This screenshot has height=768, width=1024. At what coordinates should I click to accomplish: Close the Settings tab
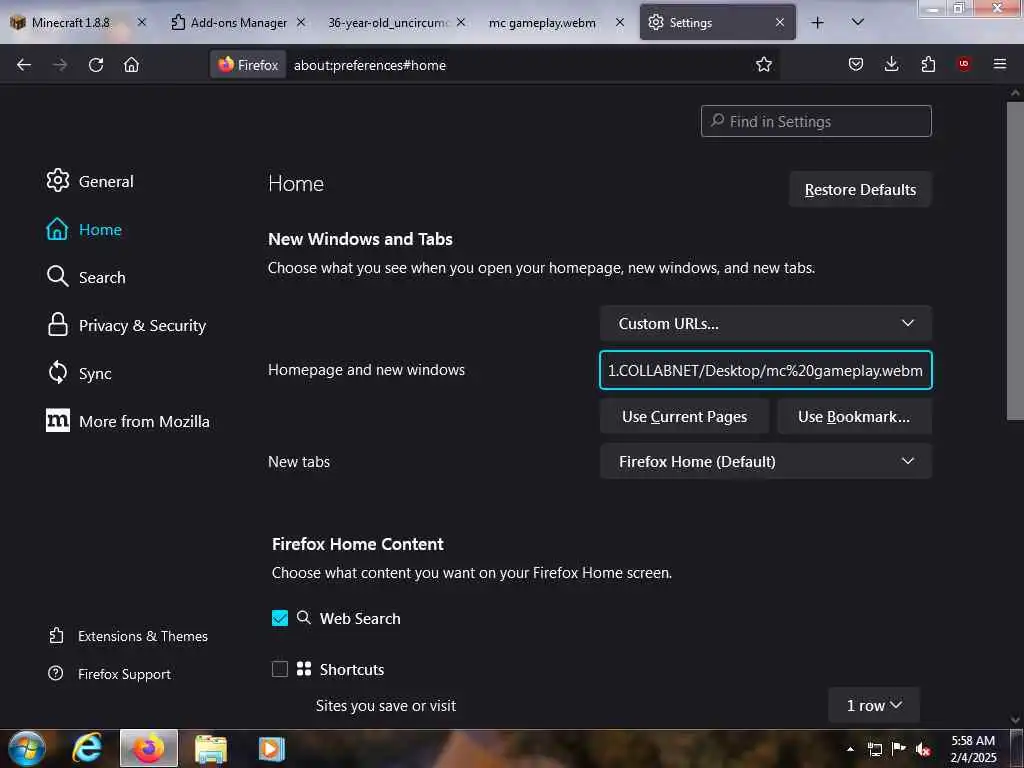(x=780, y=22)
